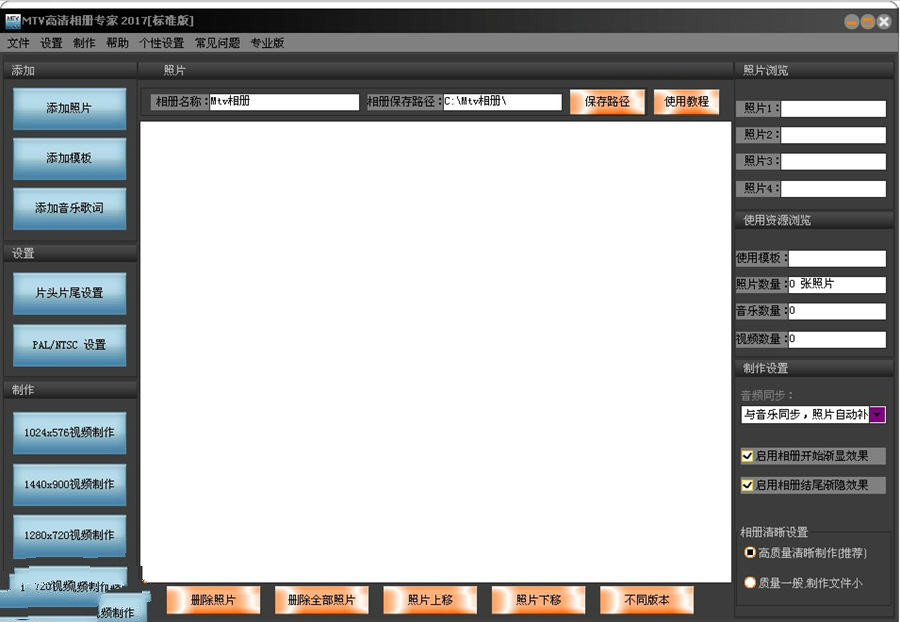Image resolution: width=900 pixels, height=622 pixels.
Task: Click into the 相册名称 input field
Action: tap(283, 102)
